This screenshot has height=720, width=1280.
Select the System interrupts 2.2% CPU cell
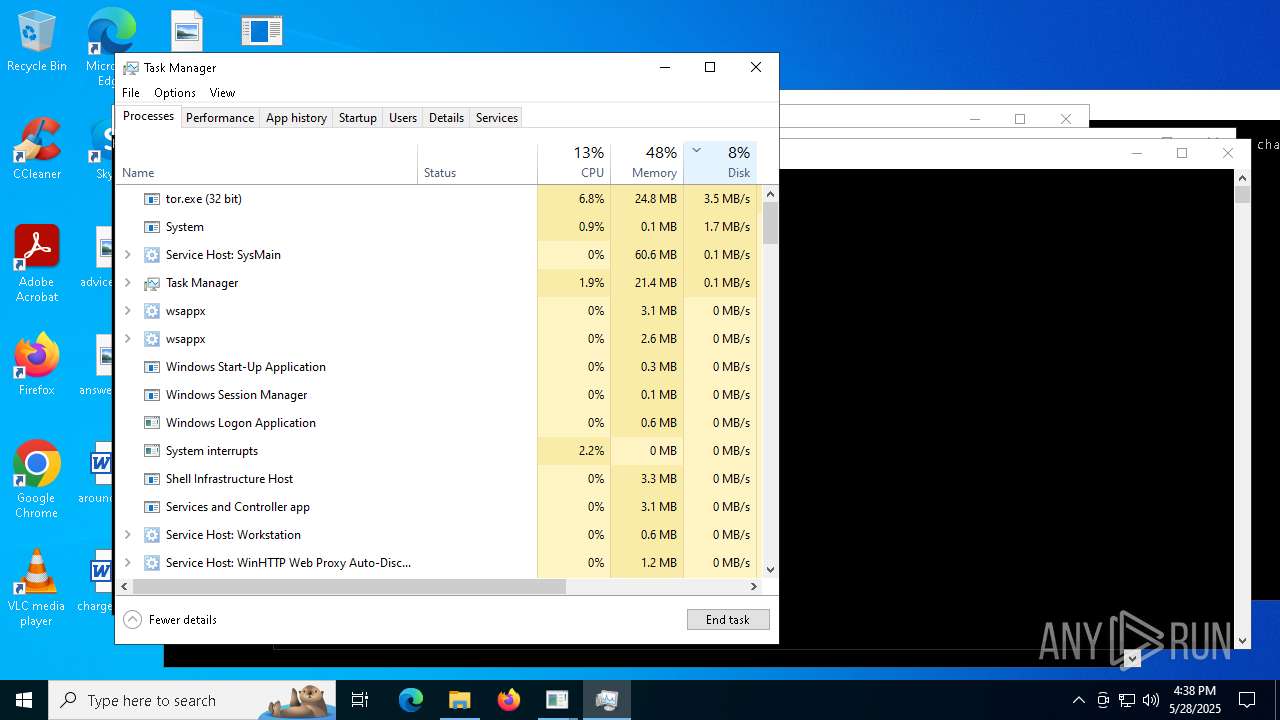pyautogui.click(x=574, y=451)
